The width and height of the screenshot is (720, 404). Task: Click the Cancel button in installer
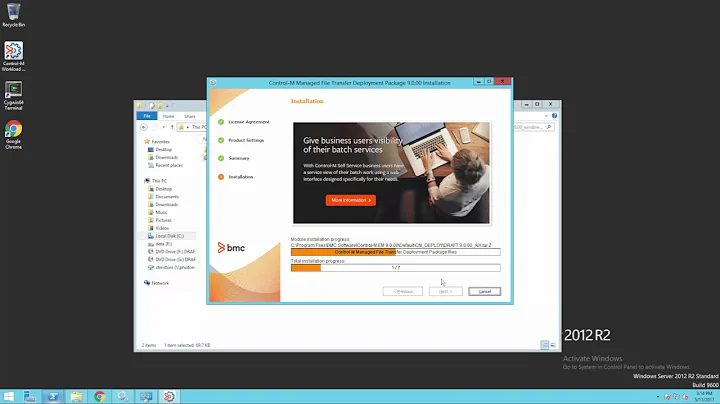(484, 292)
